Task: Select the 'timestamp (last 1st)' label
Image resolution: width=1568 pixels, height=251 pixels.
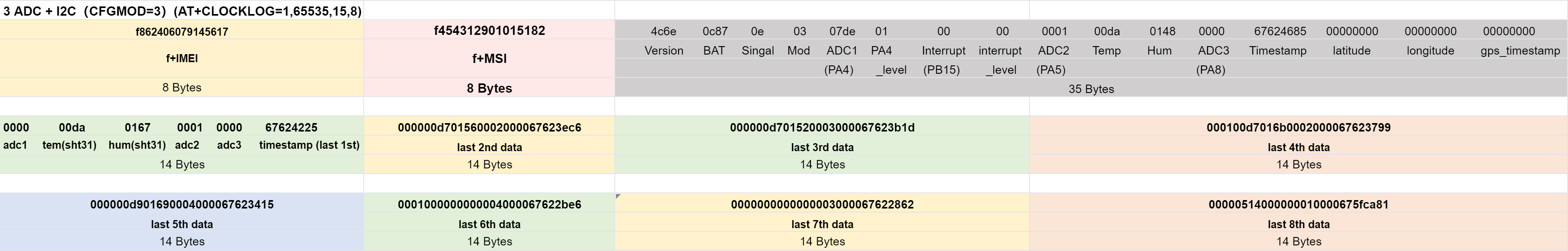Action: 309,145
